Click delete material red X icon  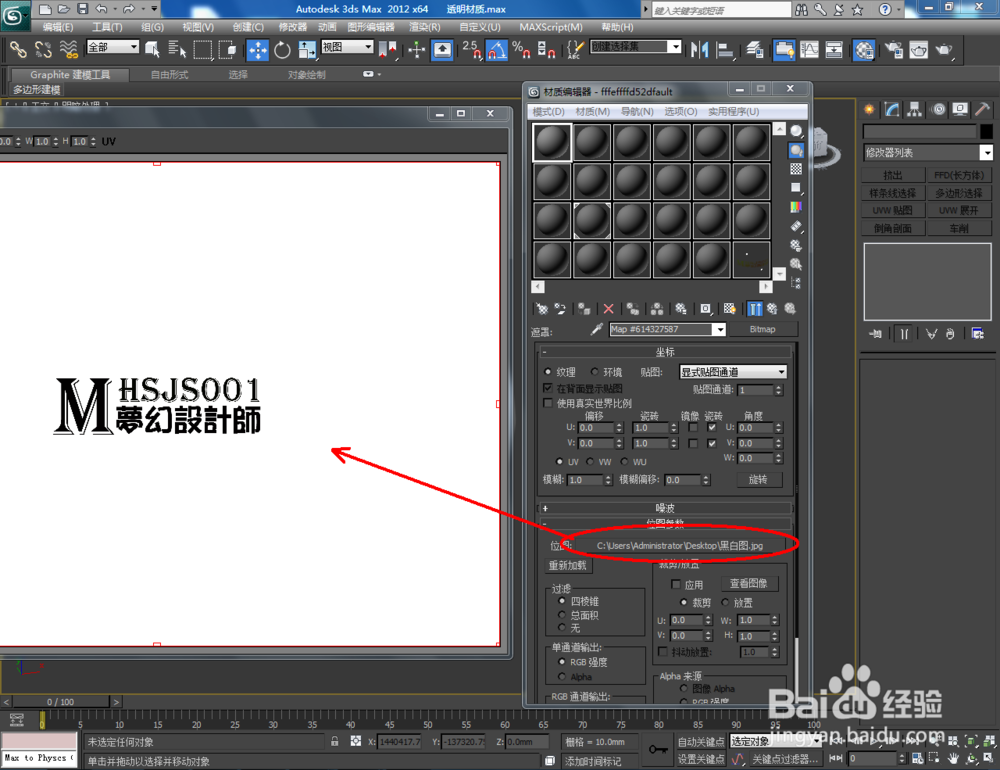click(608, 309)
